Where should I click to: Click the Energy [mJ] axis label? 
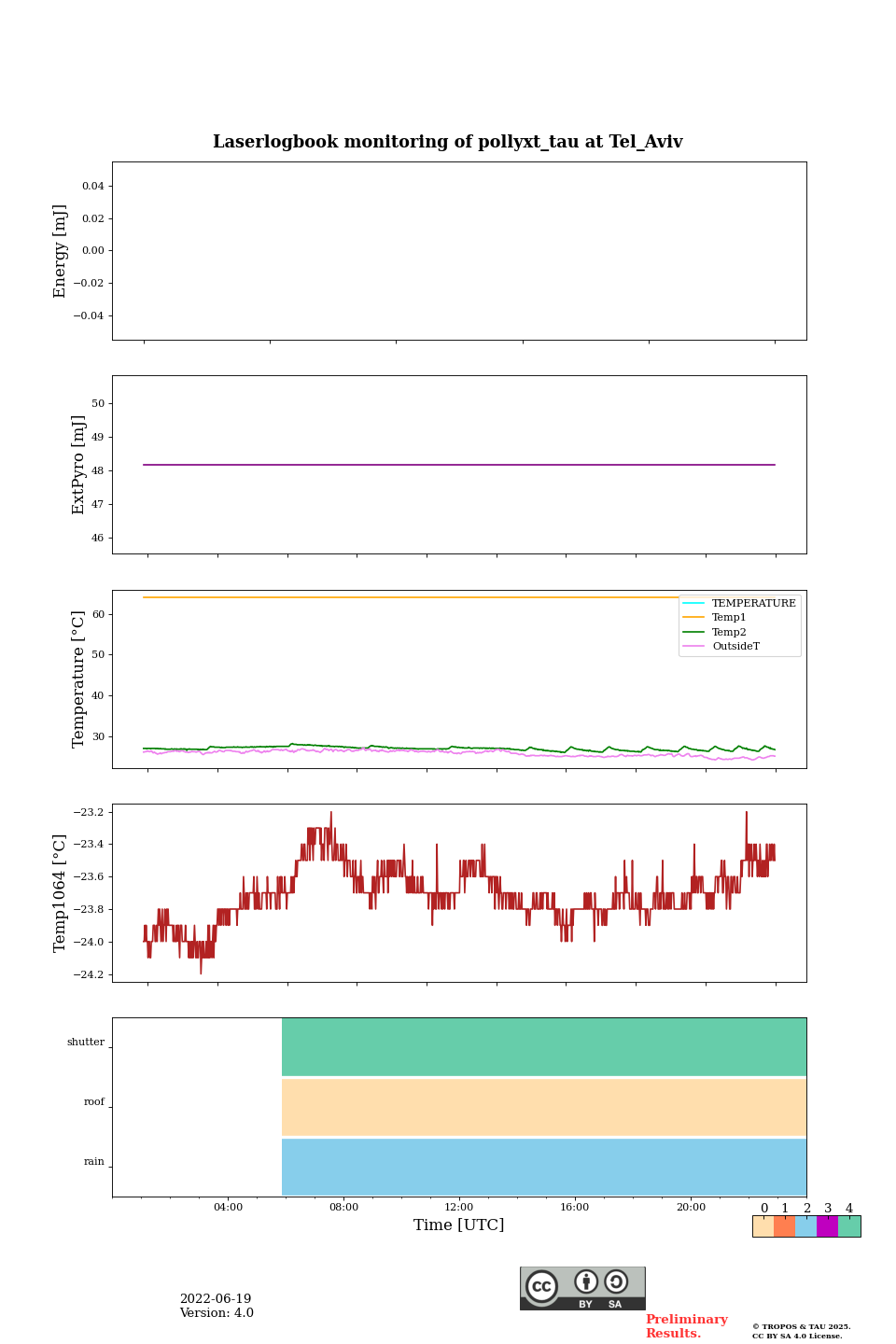tap(61, 251)
